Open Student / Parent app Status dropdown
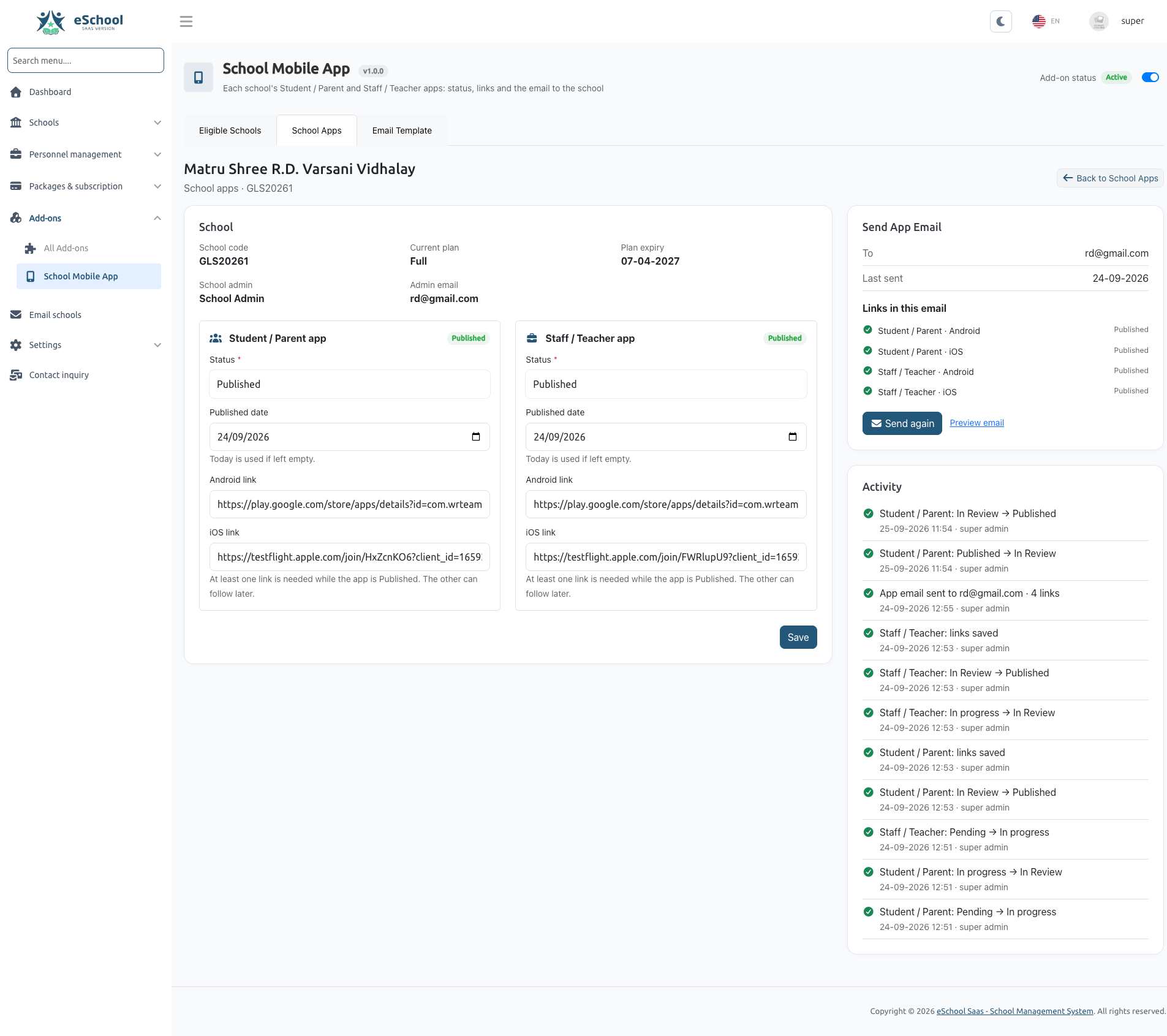This screenshot has height=1036, width=1167. click(350, 384)
